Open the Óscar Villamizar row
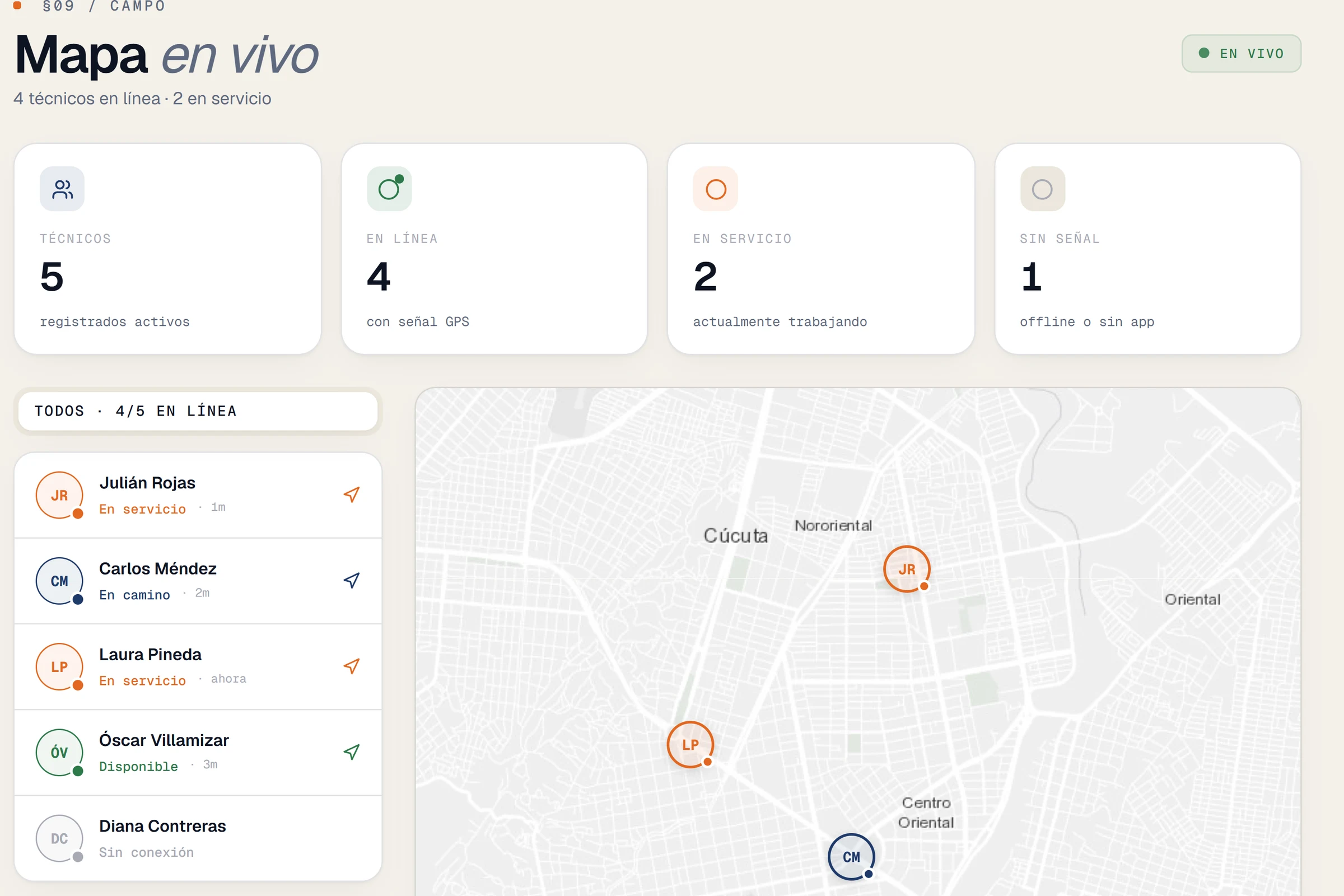This screenshot has width=1344, height=896. (198, 752)
